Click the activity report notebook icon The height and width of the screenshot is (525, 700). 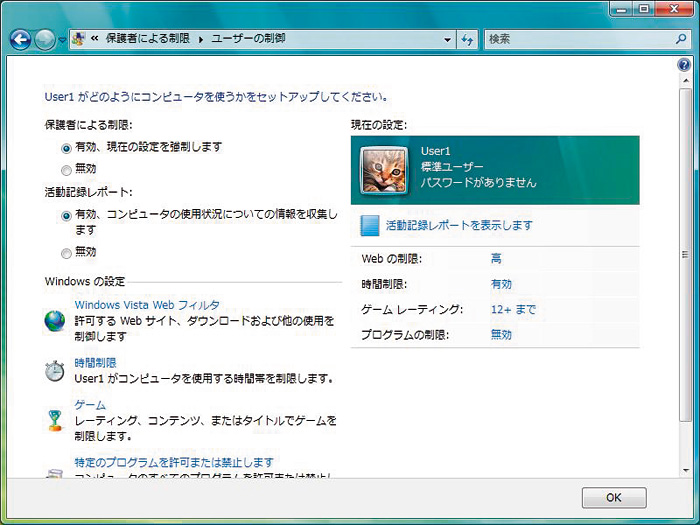click(370, 225)
